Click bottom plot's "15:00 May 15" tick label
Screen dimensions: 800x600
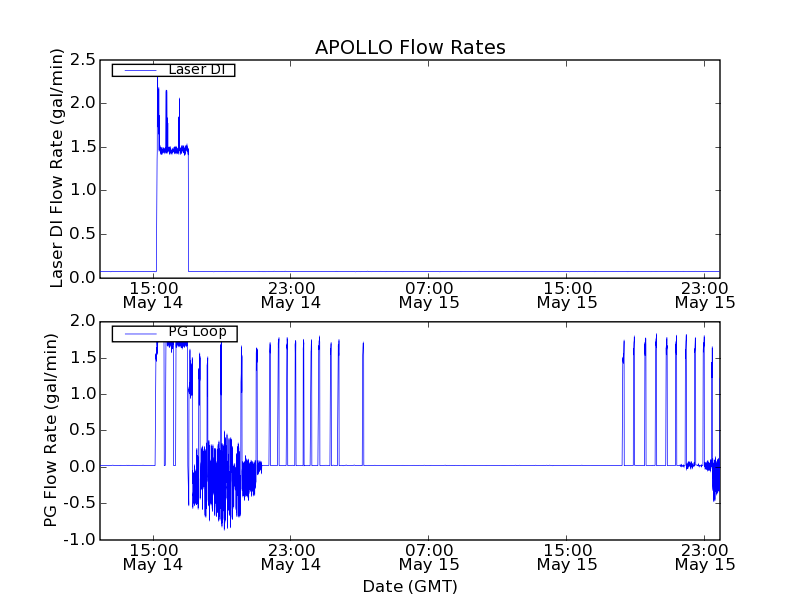point(567,556)
